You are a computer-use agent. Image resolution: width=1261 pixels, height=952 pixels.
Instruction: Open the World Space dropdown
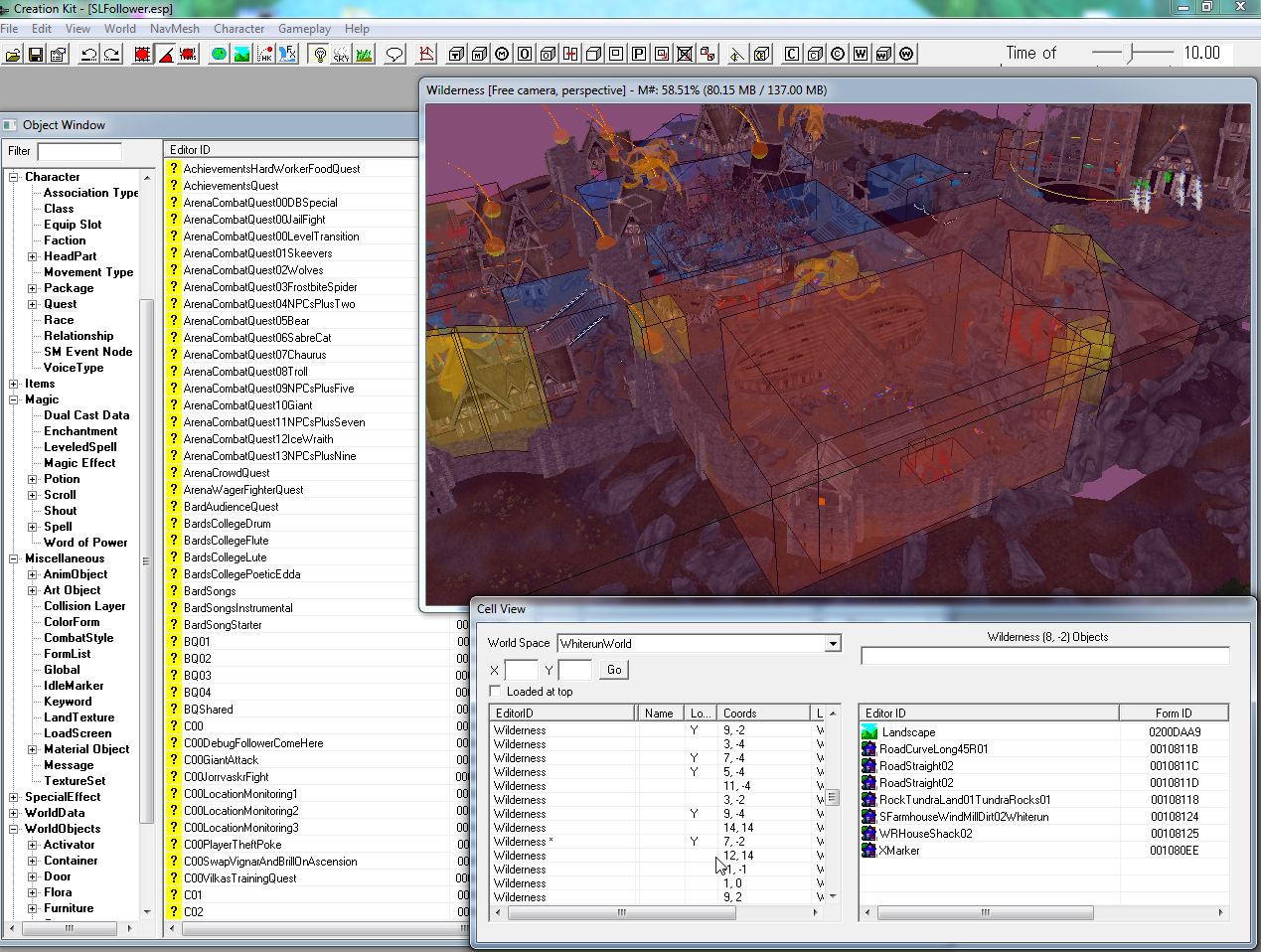coord(833,643)
